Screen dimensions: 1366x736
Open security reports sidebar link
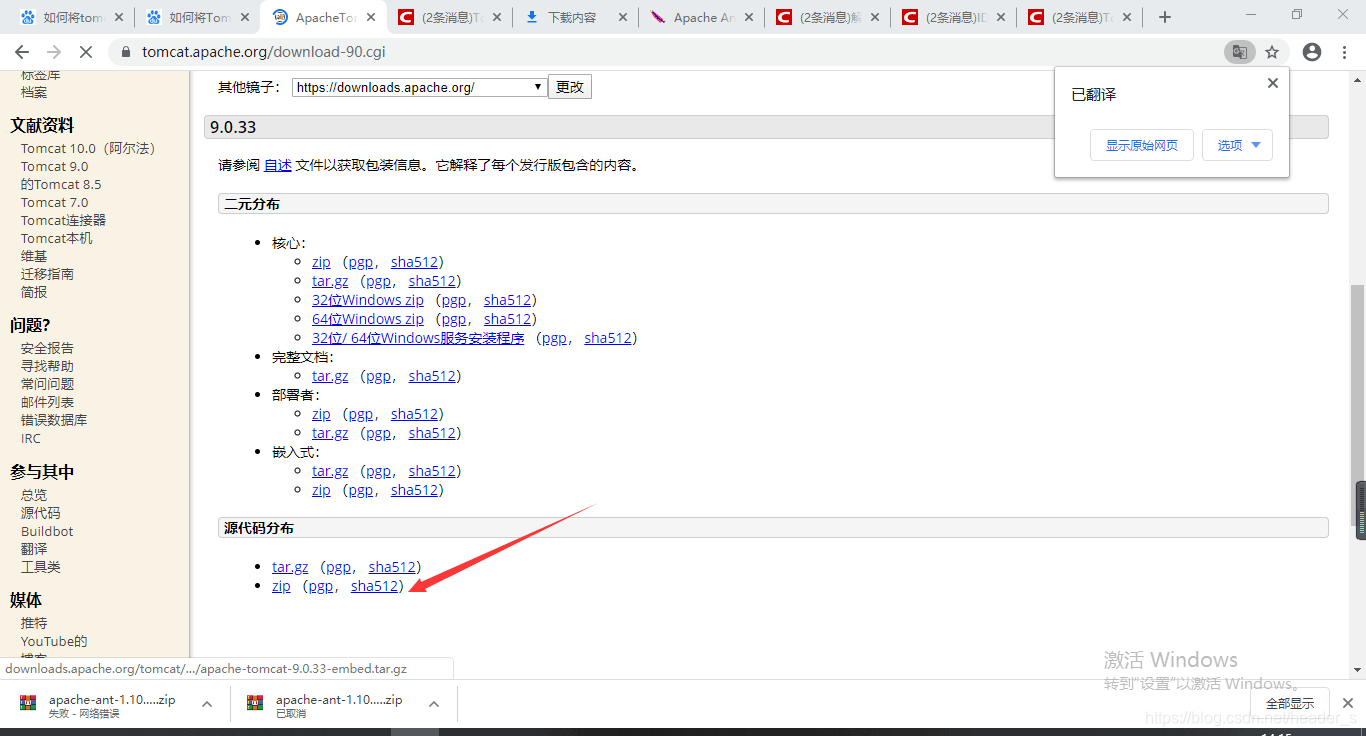tap(47, 348)
